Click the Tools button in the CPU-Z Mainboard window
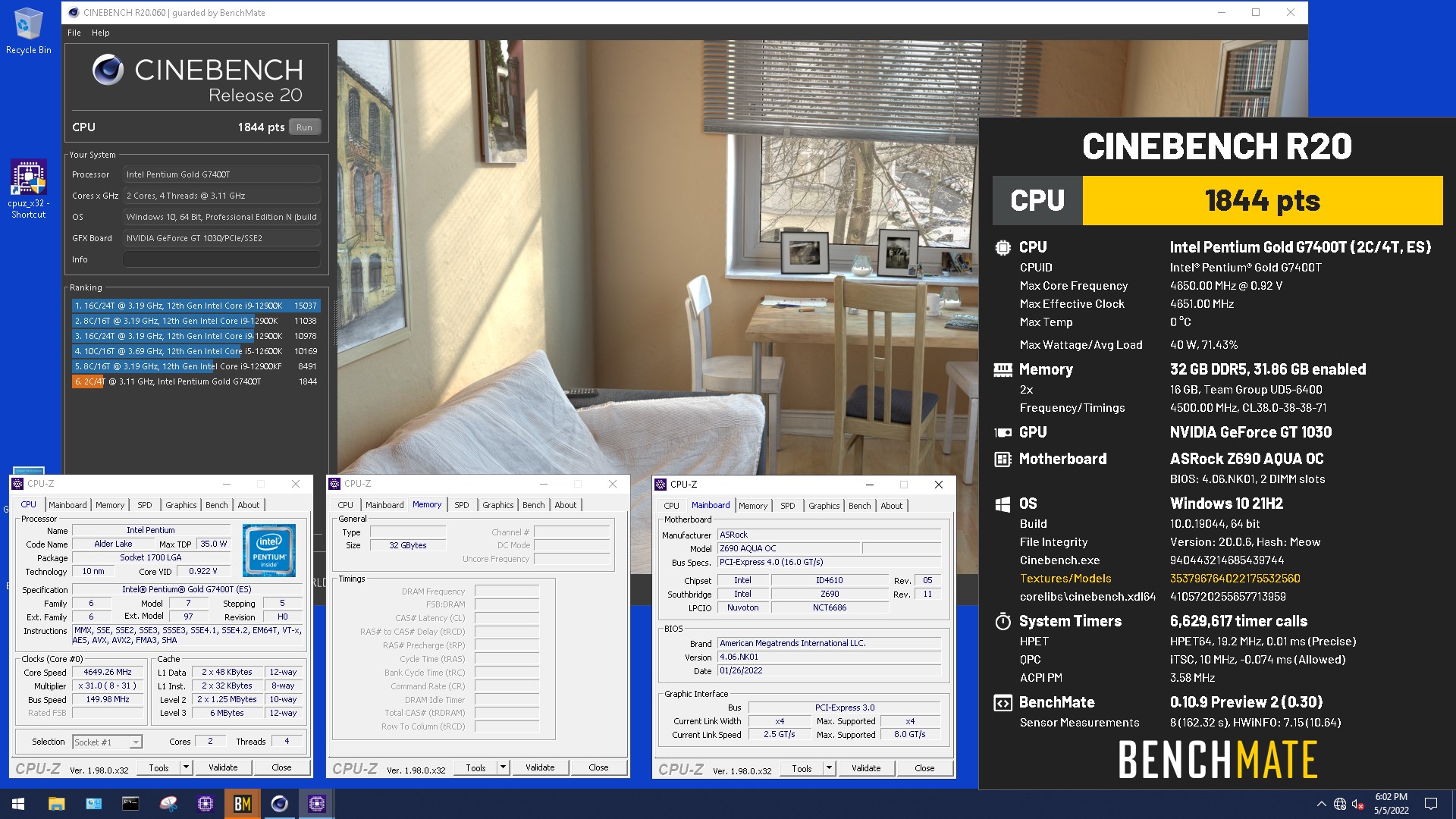This screenshot has height=819, width=1456. 802,768
